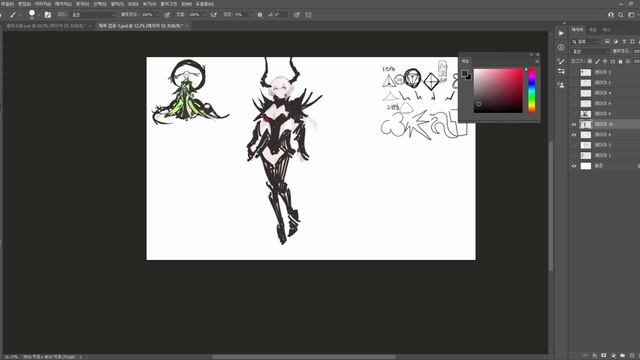Click the layer Opacity value field
Image resolution: width=640 pixels, height=360 pixels.
[x=636, y=51]
